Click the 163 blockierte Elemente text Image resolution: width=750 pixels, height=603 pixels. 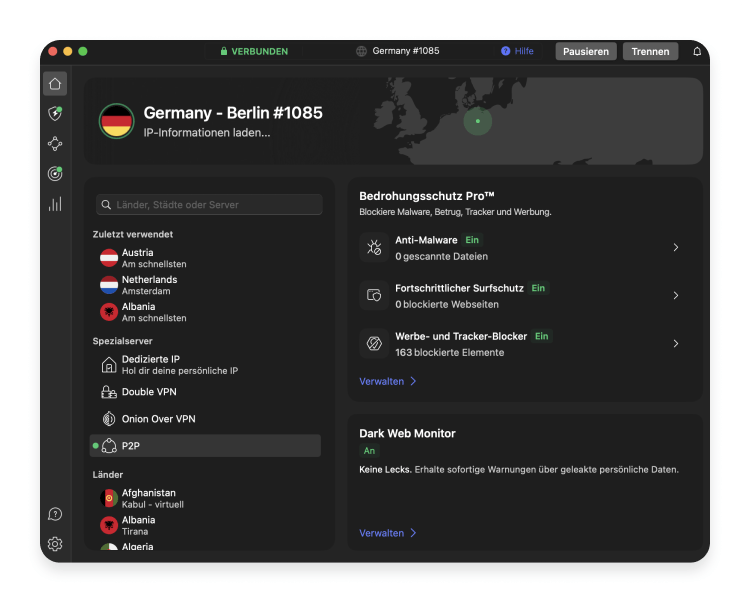click(x=450, y=352)
